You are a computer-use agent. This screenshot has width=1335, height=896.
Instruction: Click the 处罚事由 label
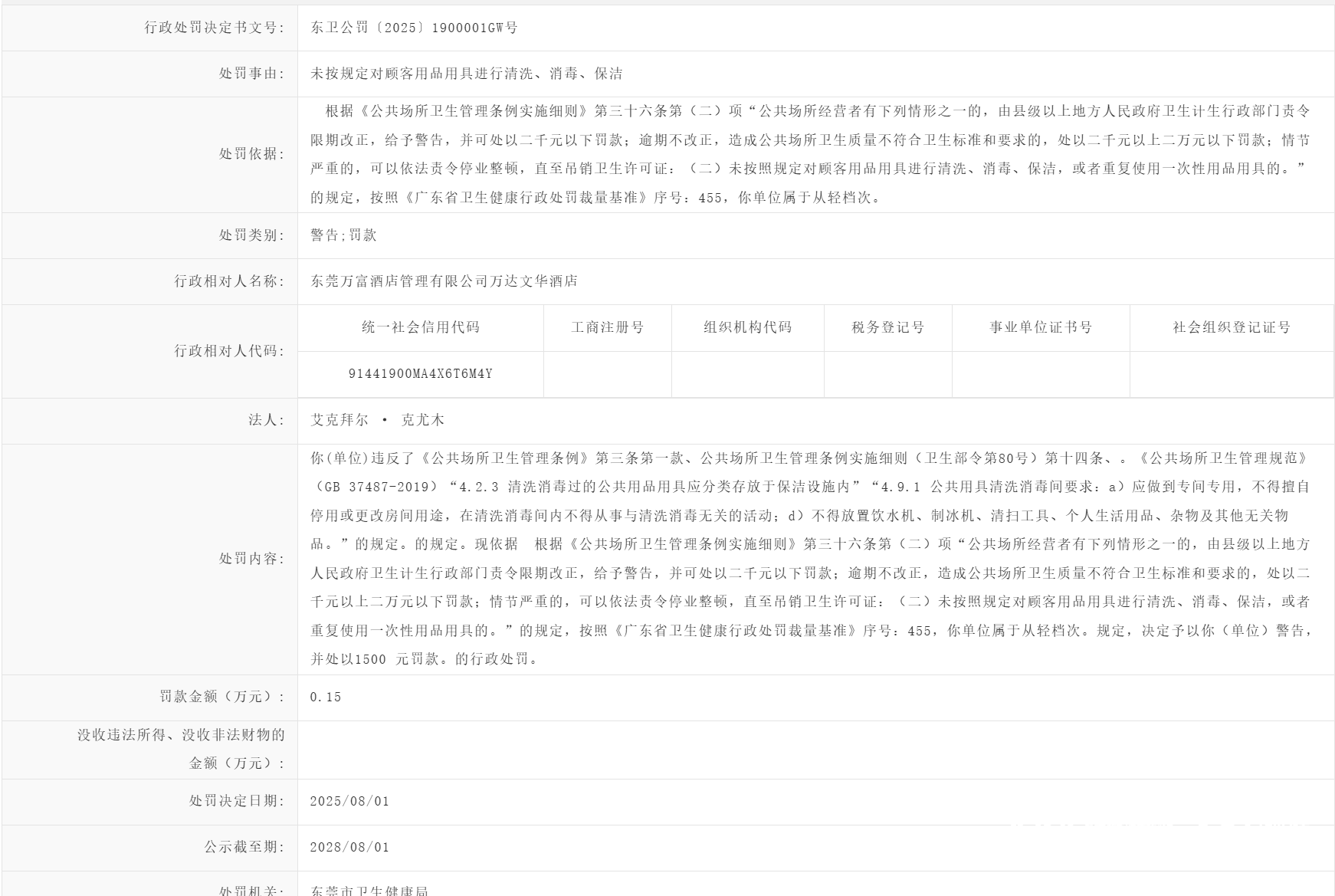pos(251,74)
